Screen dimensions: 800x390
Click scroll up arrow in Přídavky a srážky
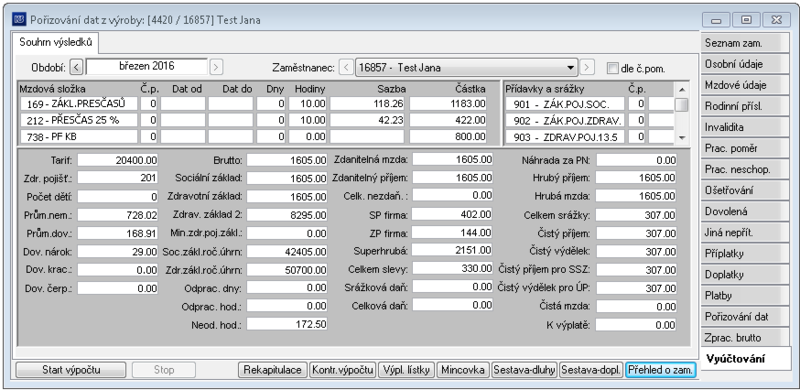(681, 89)
